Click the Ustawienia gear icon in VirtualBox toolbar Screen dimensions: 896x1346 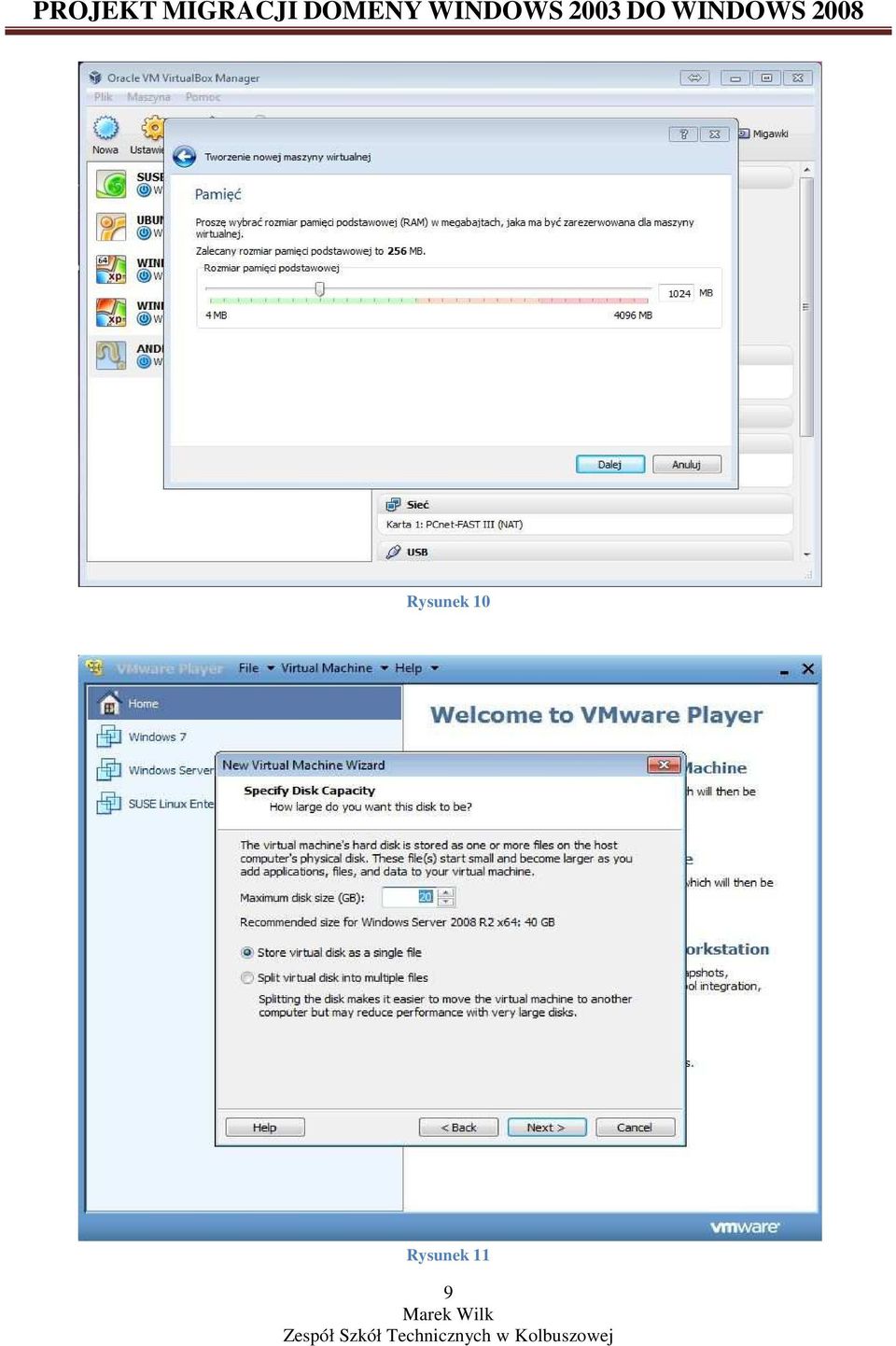coord(152,128)
